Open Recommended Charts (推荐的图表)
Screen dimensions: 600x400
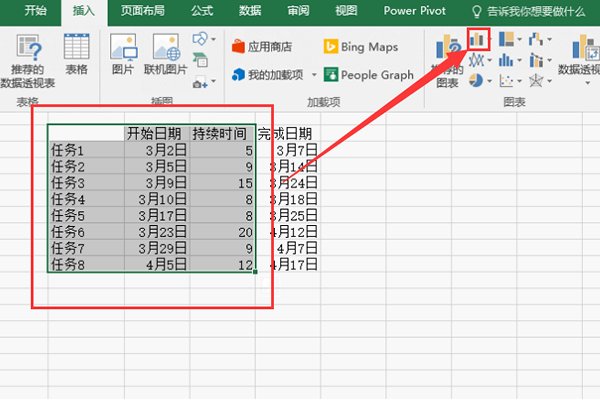(447, 60)
